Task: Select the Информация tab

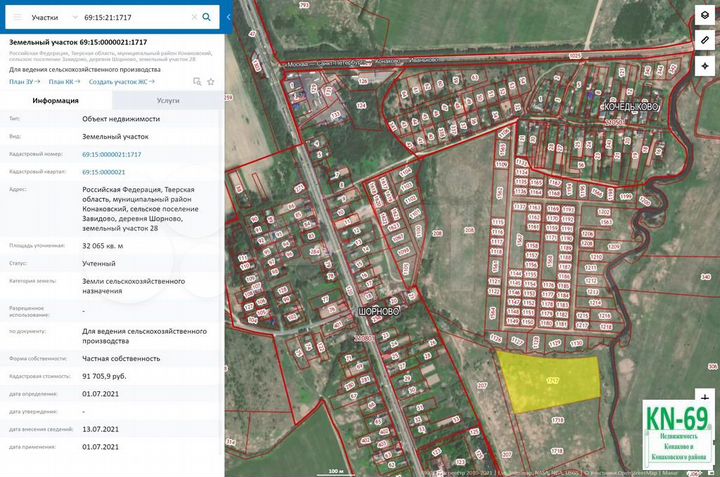Action: (x=56, y=101)
